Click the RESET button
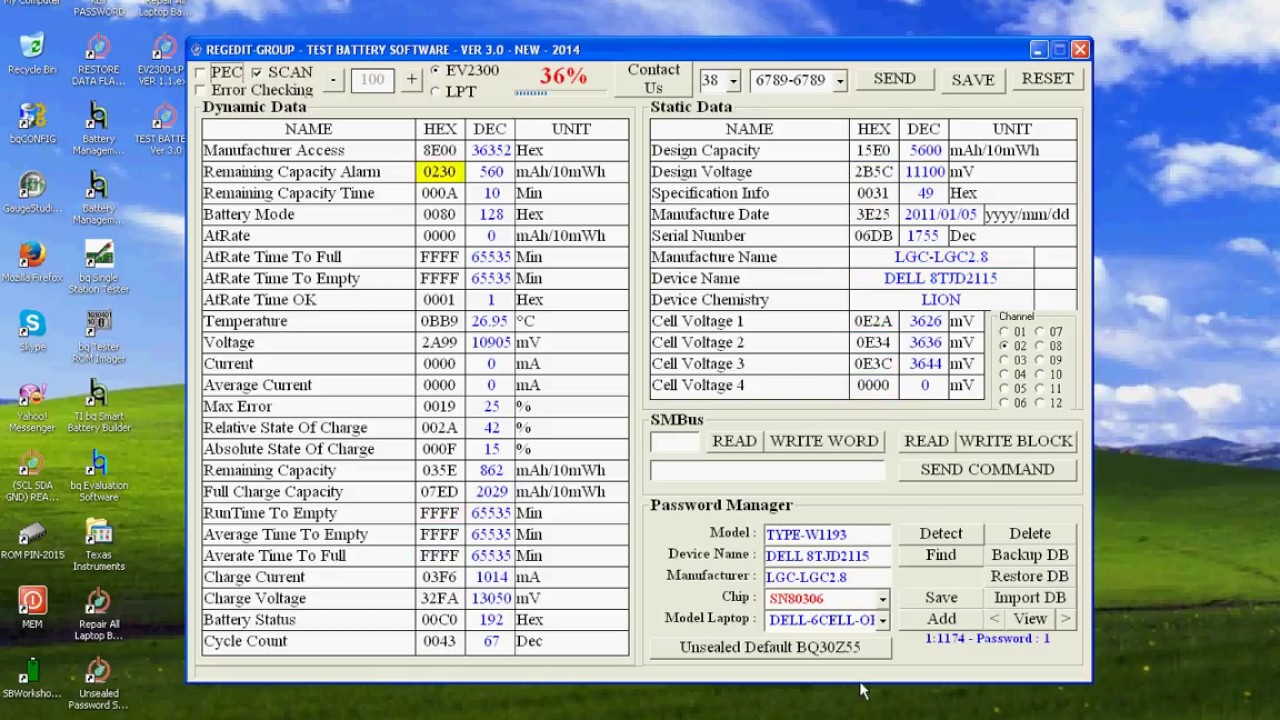 coord(1047,79)
